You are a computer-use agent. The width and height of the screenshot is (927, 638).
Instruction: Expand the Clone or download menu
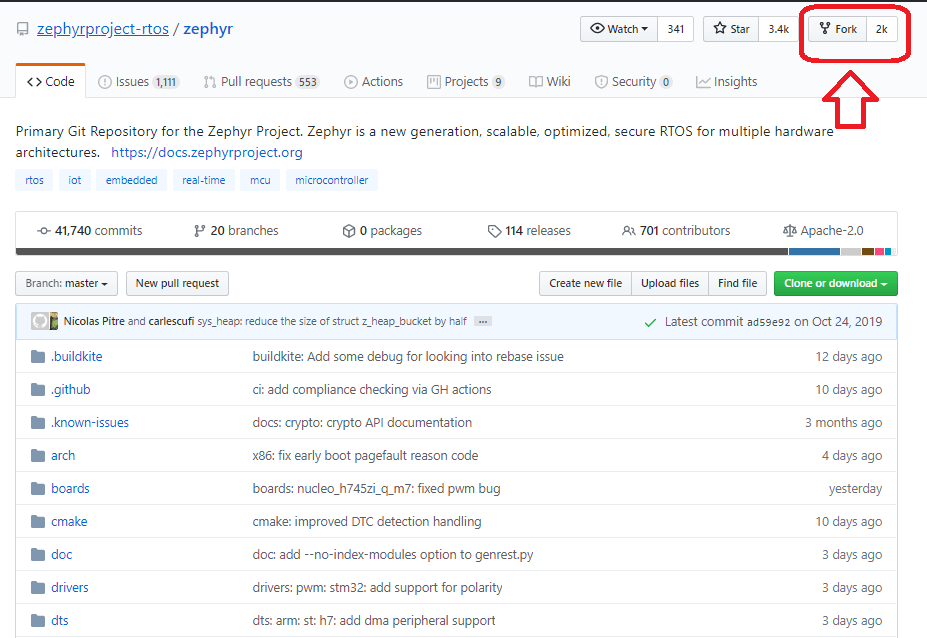(835, 283)
